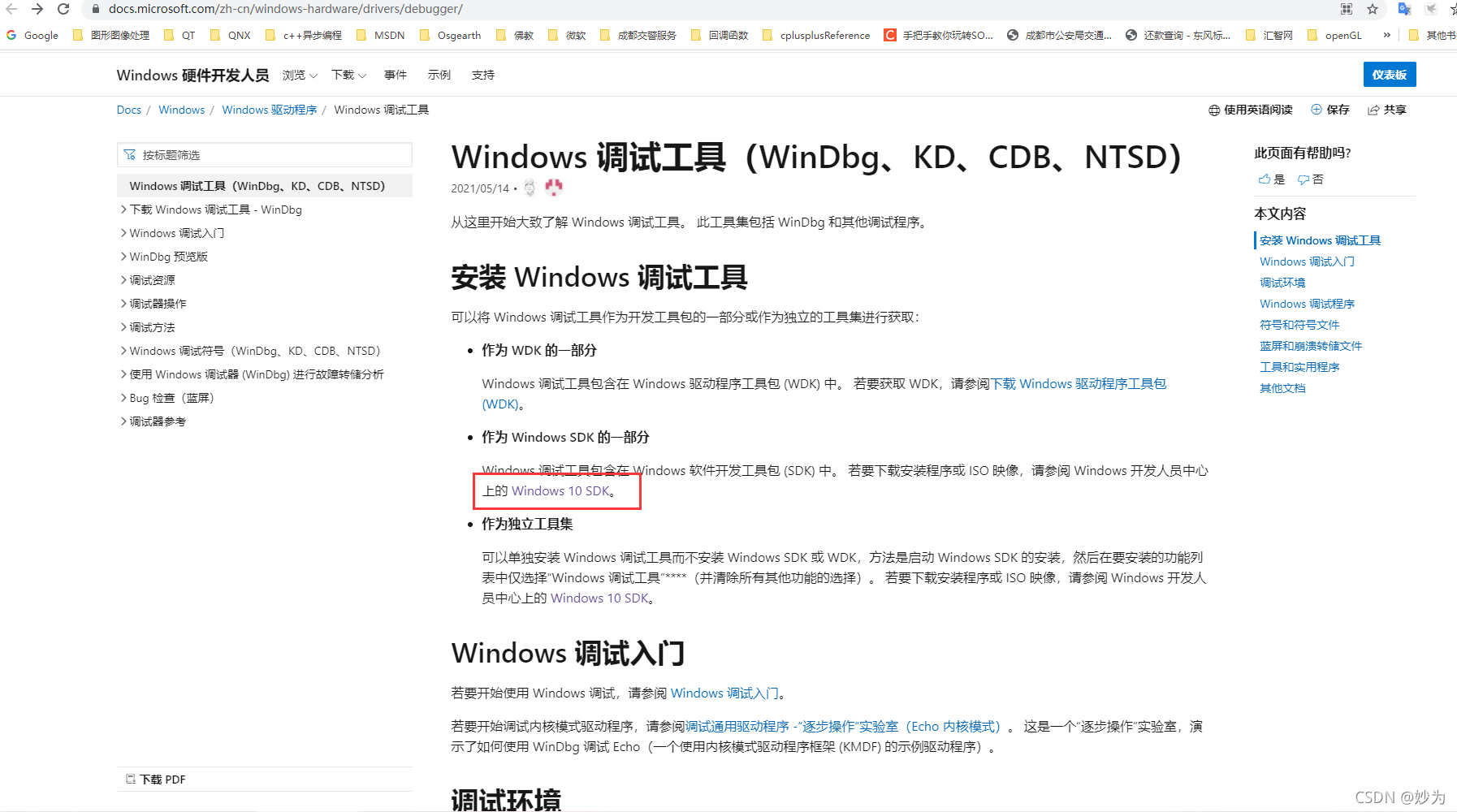The image size is (1457, 812).
Task: Open the 还款查询 - 东风标 bookmark
Action: pyautogui.click(x=1178, y=35)
